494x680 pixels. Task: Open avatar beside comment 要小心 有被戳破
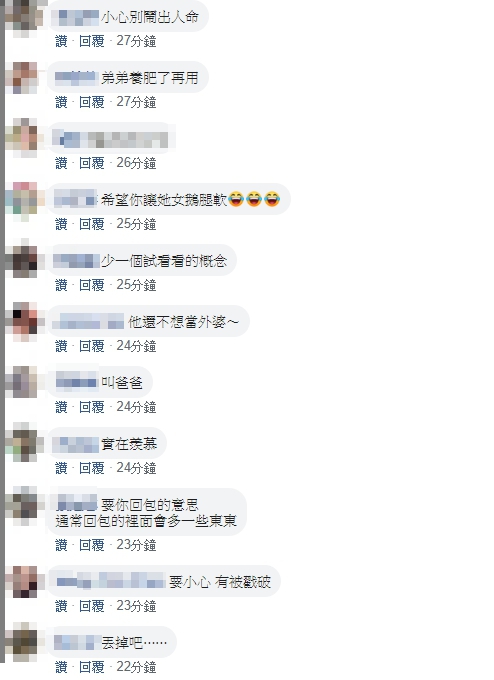pos(24,581)
